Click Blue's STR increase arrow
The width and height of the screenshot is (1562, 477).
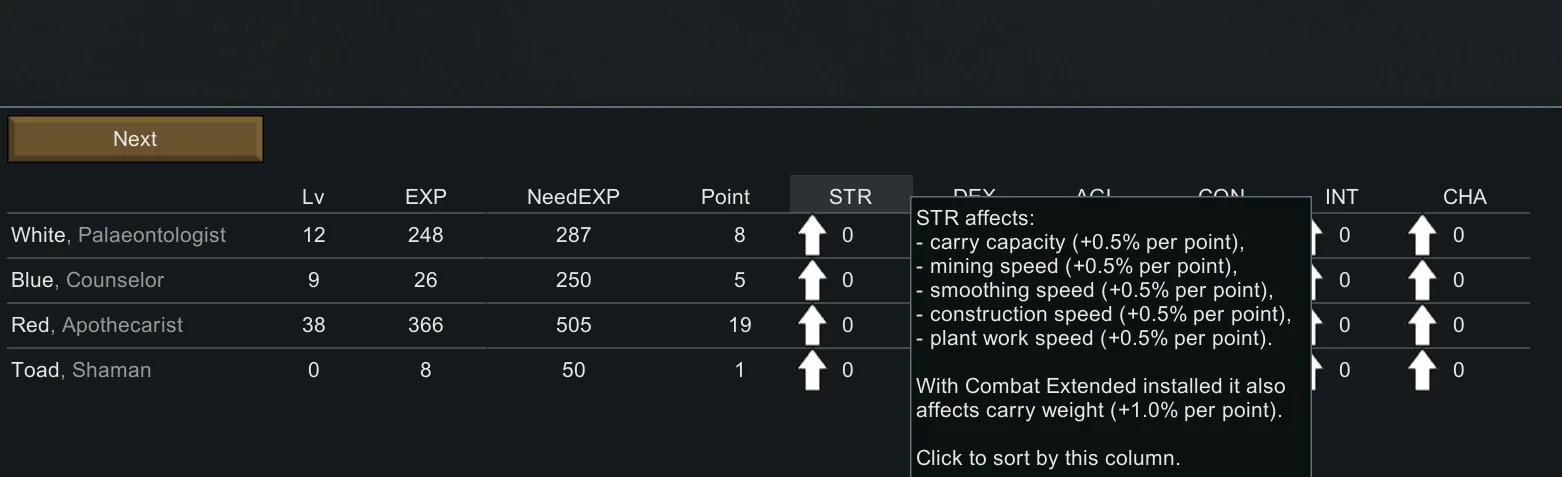[812, 281]
